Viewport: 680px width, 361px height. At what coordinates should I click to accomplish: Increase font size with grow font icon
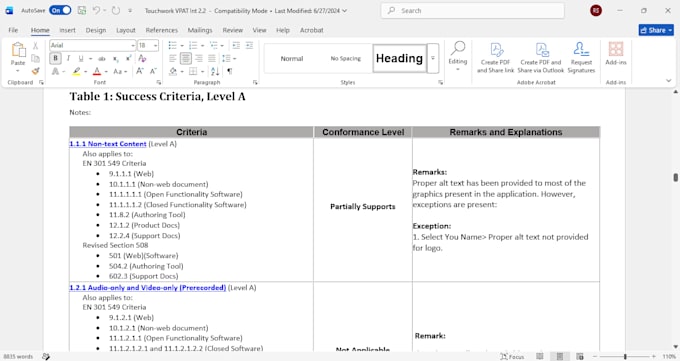pyautogui.click(x=140, y=71)
